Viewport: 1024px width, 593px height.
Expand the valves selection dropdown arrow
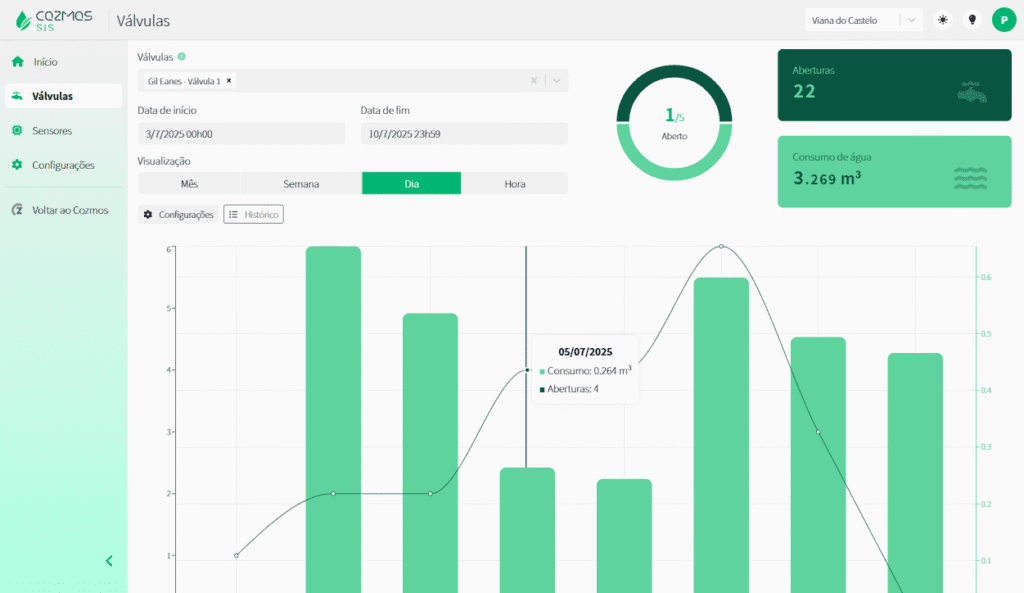(556, 81)
